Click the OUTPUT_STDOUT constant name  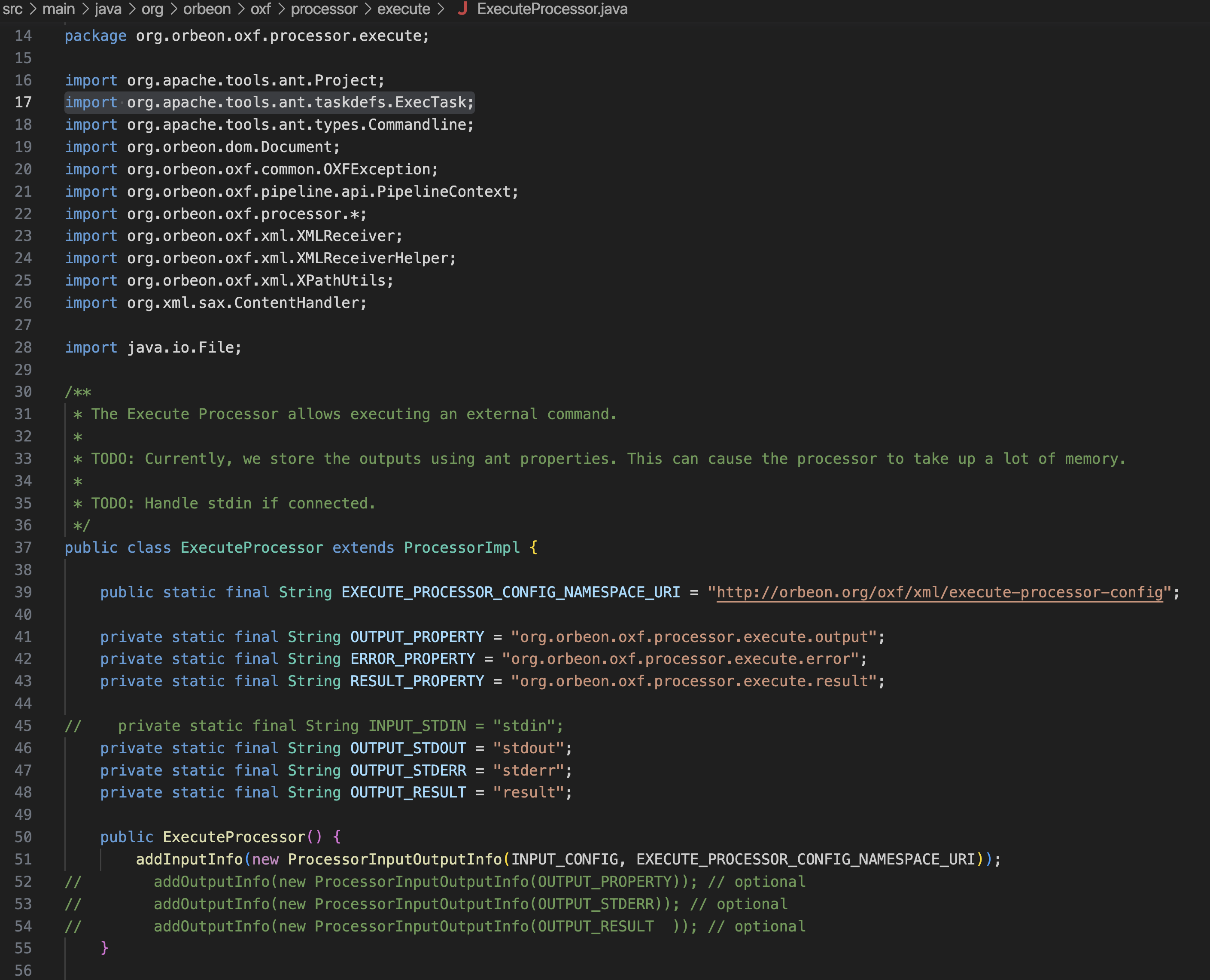point(408,748)
